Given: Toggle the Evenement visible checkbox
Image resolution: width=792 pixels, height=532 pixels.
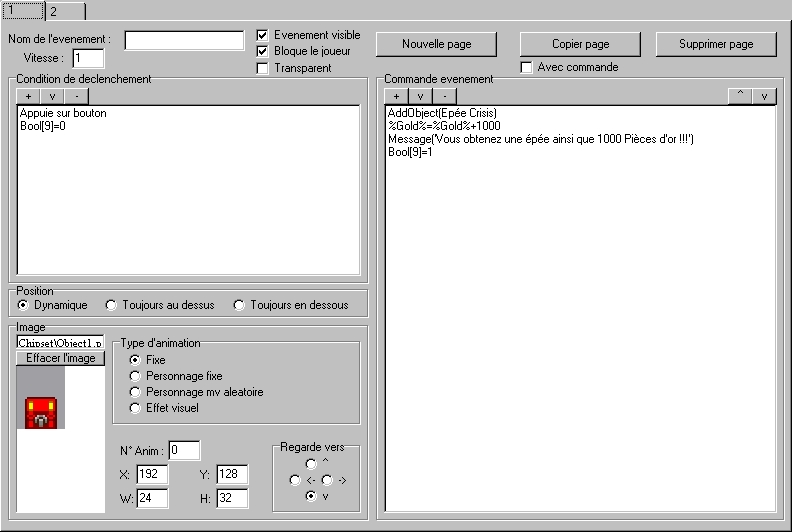Looking at the screenshot, I should coord(263,35).
